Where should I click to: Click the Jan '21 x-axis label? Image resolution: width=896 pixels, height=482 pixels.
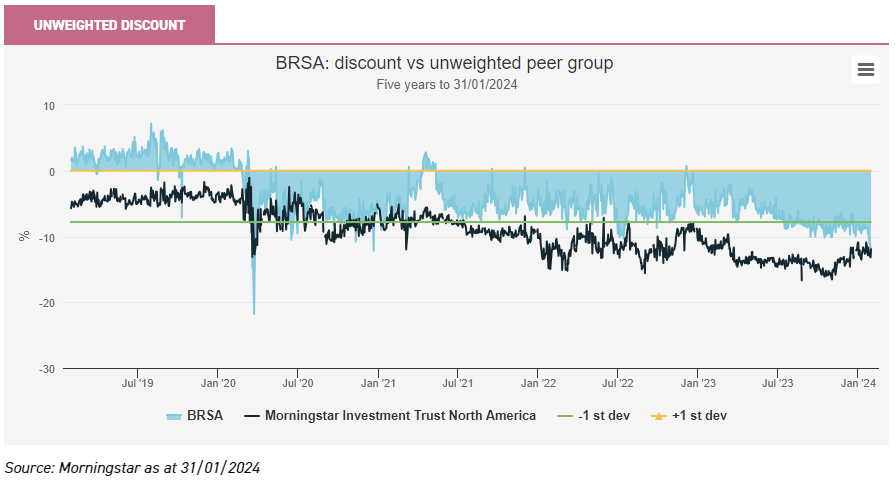(x=378, y=383)
